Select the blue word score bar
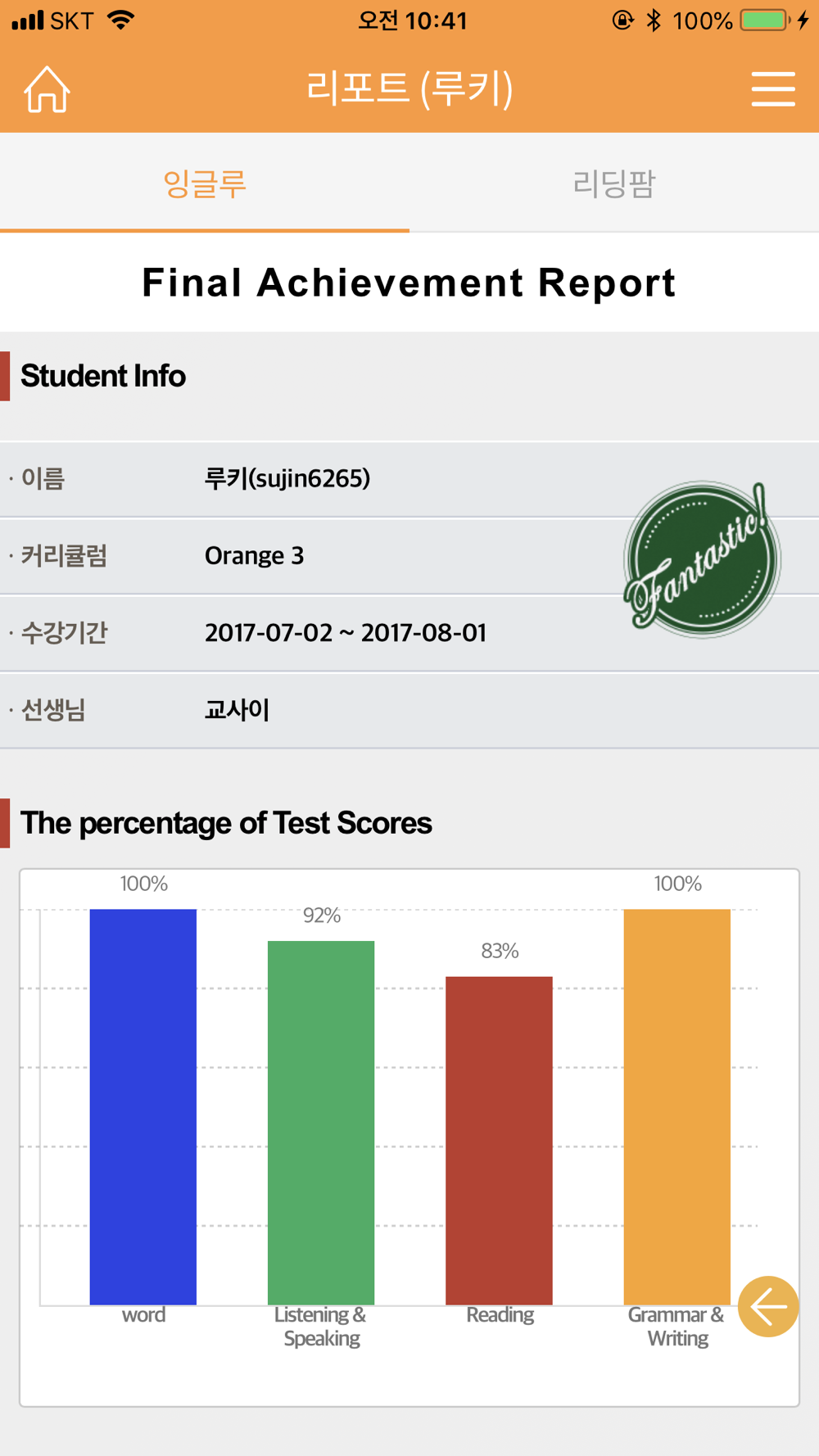Screen dimensions: 819x1456 (x=143, y=1106)
